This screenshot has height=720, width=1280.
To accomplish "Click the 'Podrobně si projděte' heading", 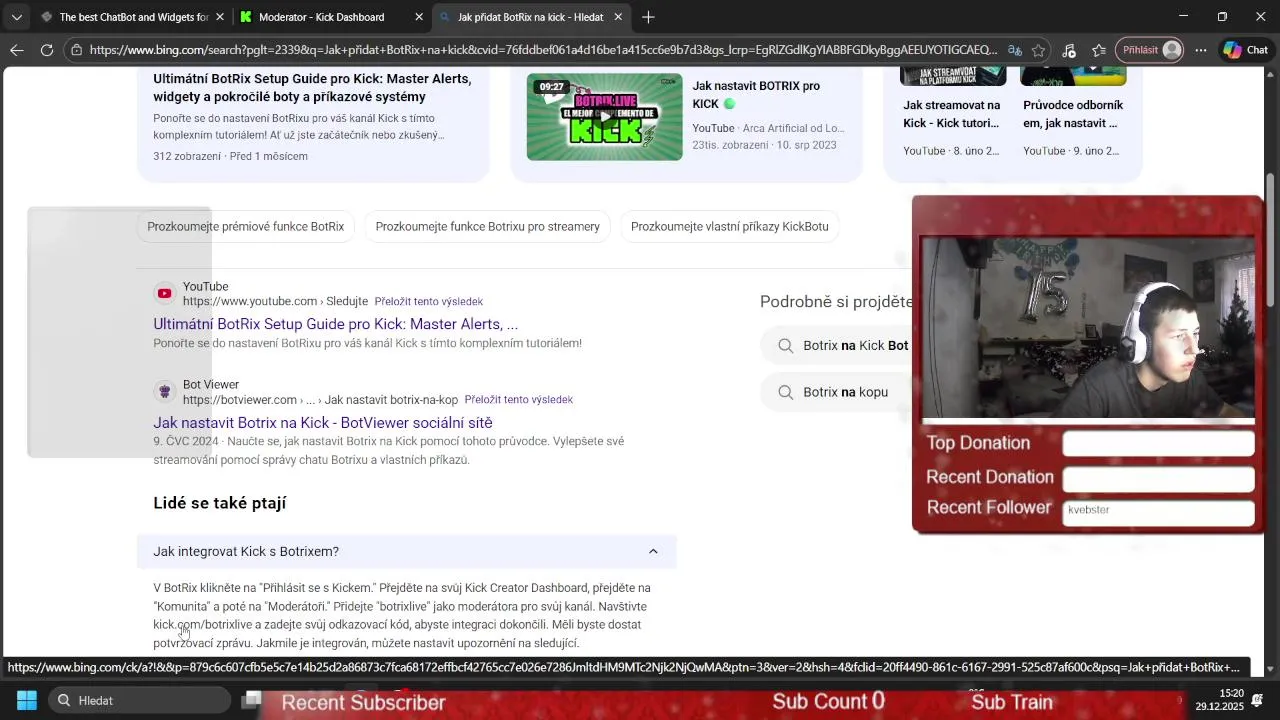I will point(836,301).
